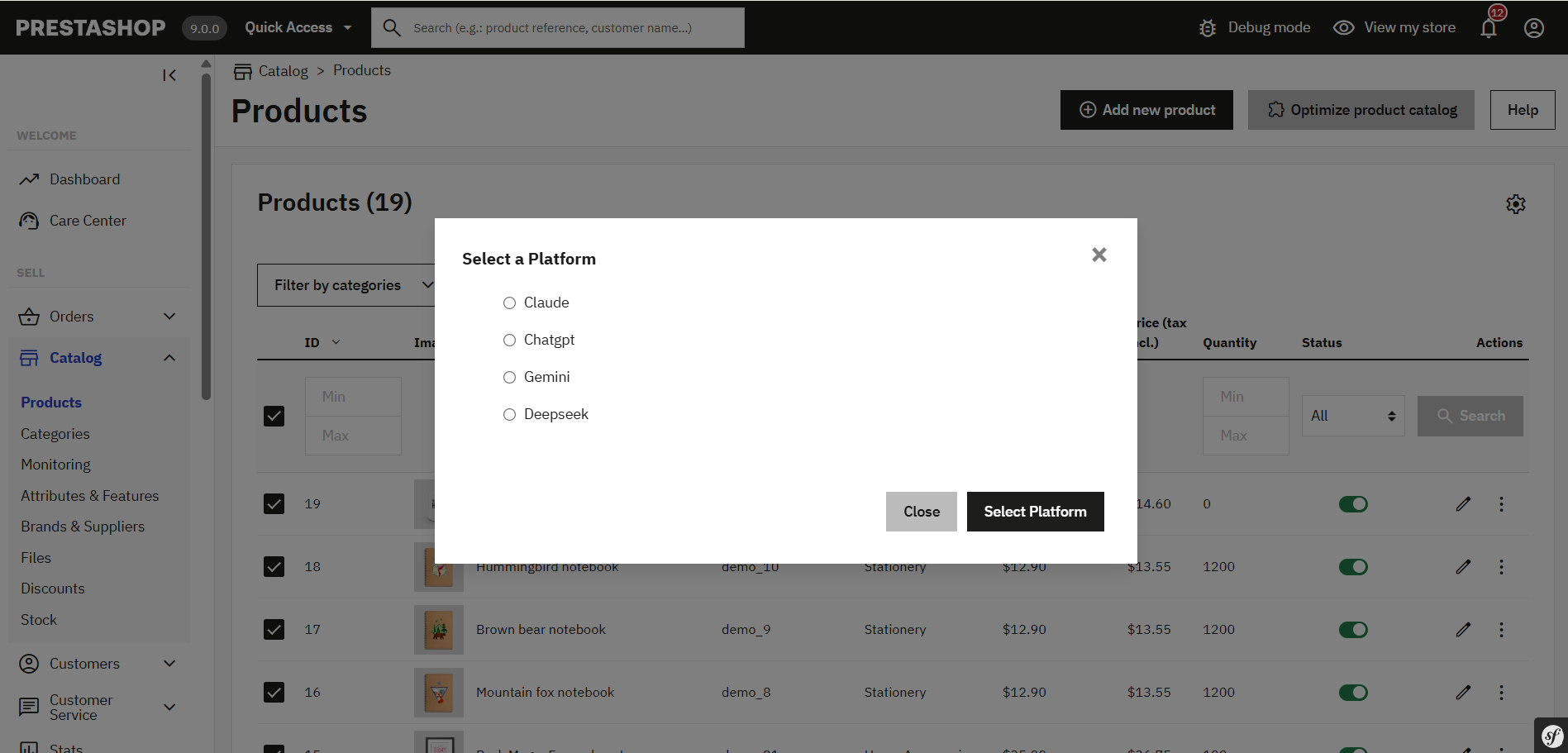
Task: Click the Debug mode bug icon
Action: pos(1208,28)
